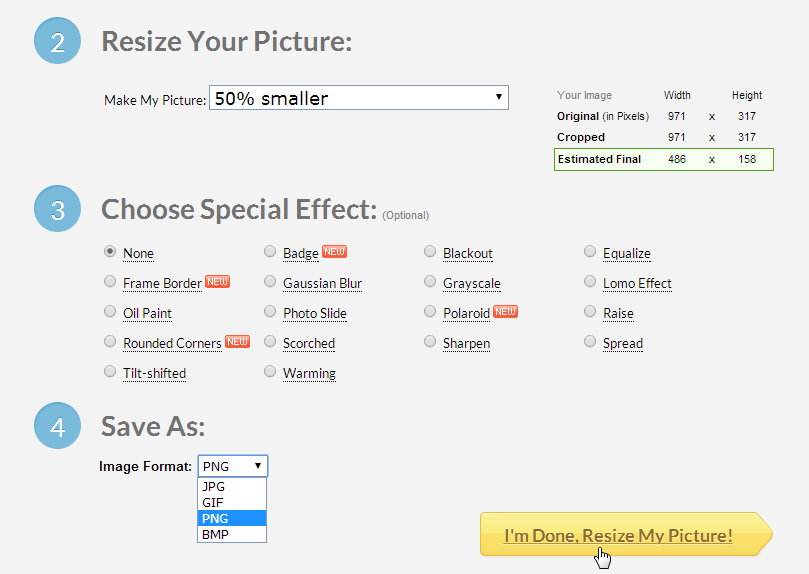
Task: Click the Estimated Final dimensions row
Action: [x=664, y=159]
